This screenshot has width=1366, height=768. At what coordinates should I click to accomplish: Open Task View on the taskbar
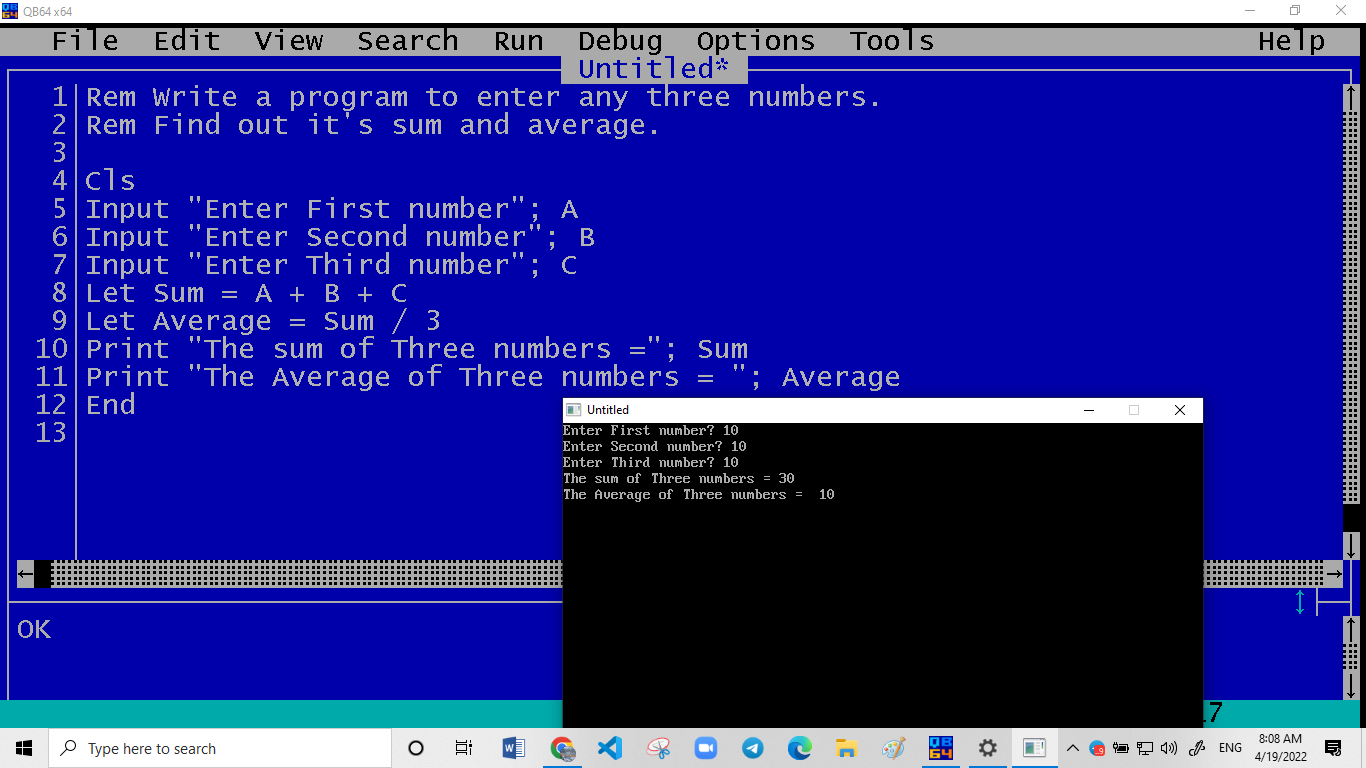pos(464,748)
